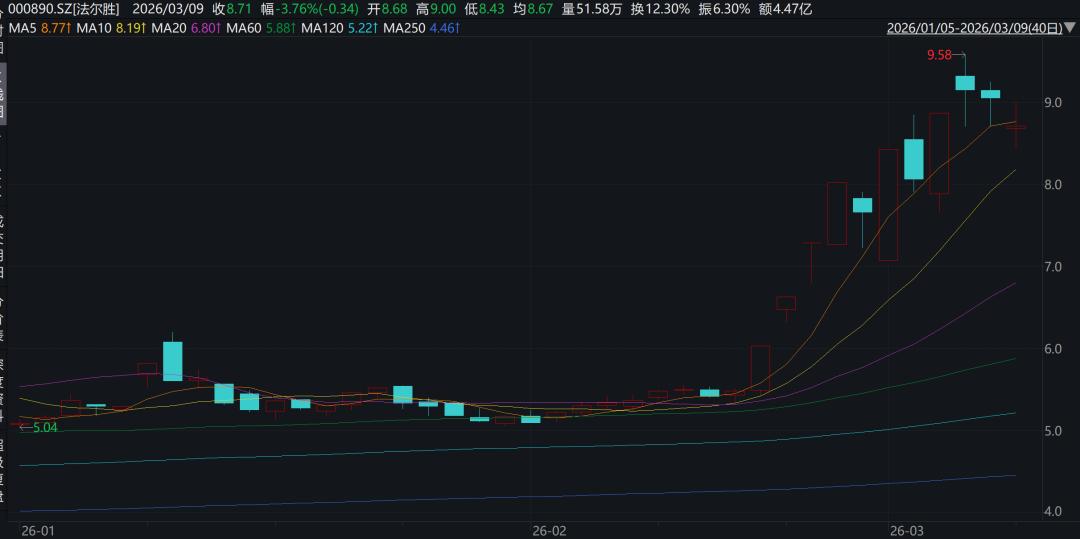
Task: Click the day high 高 9.00
Action: (438, 10)
